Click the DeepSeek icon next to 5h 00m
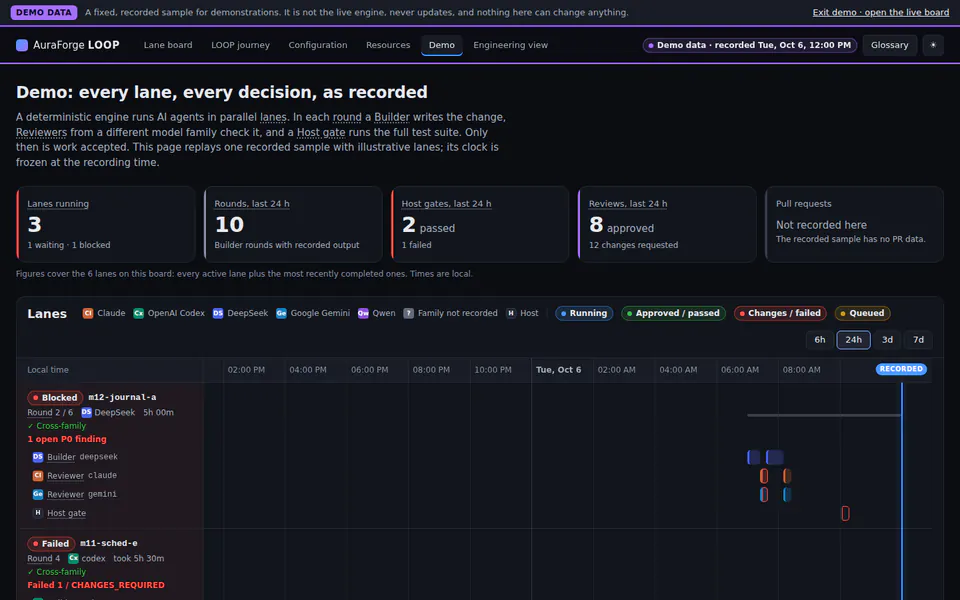The height and width of the screenshot is (600, 960). point(86,413)
